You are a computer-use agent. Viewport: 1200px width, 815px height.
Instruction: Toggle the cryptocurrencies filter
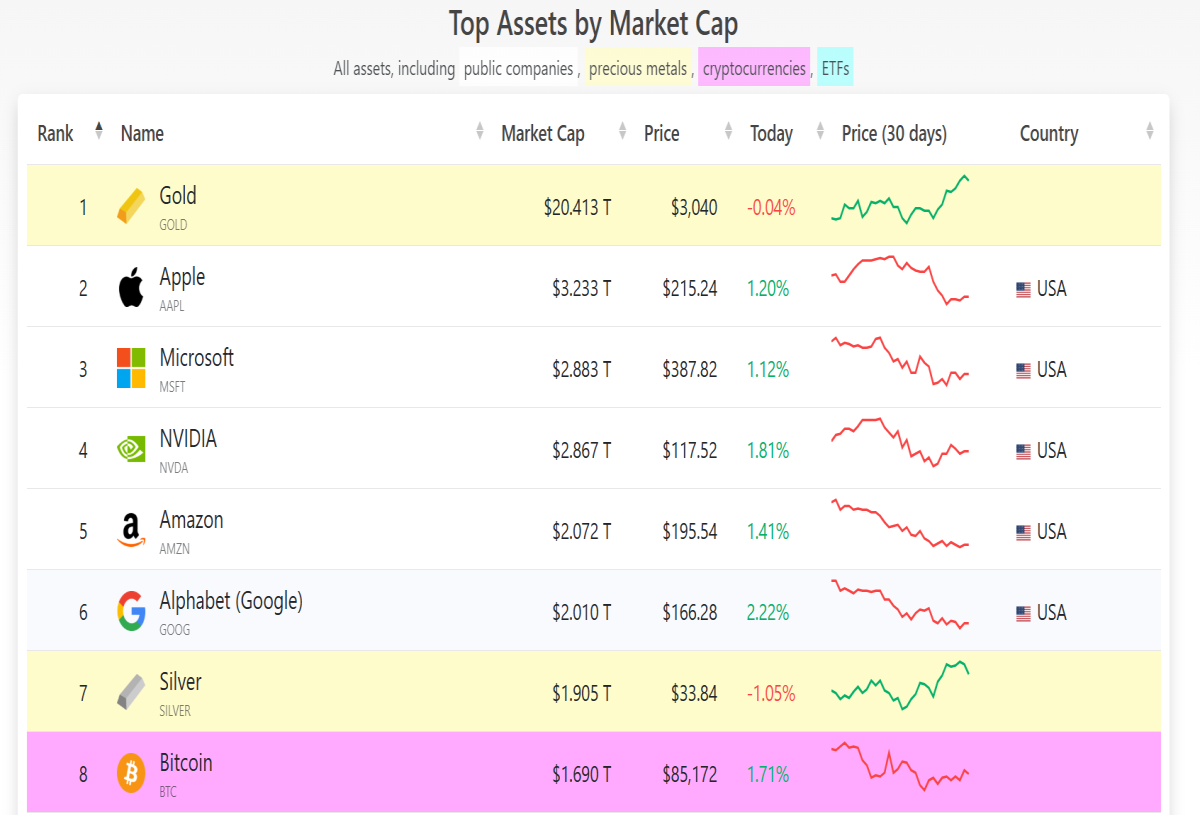click(x=754, y=68)
